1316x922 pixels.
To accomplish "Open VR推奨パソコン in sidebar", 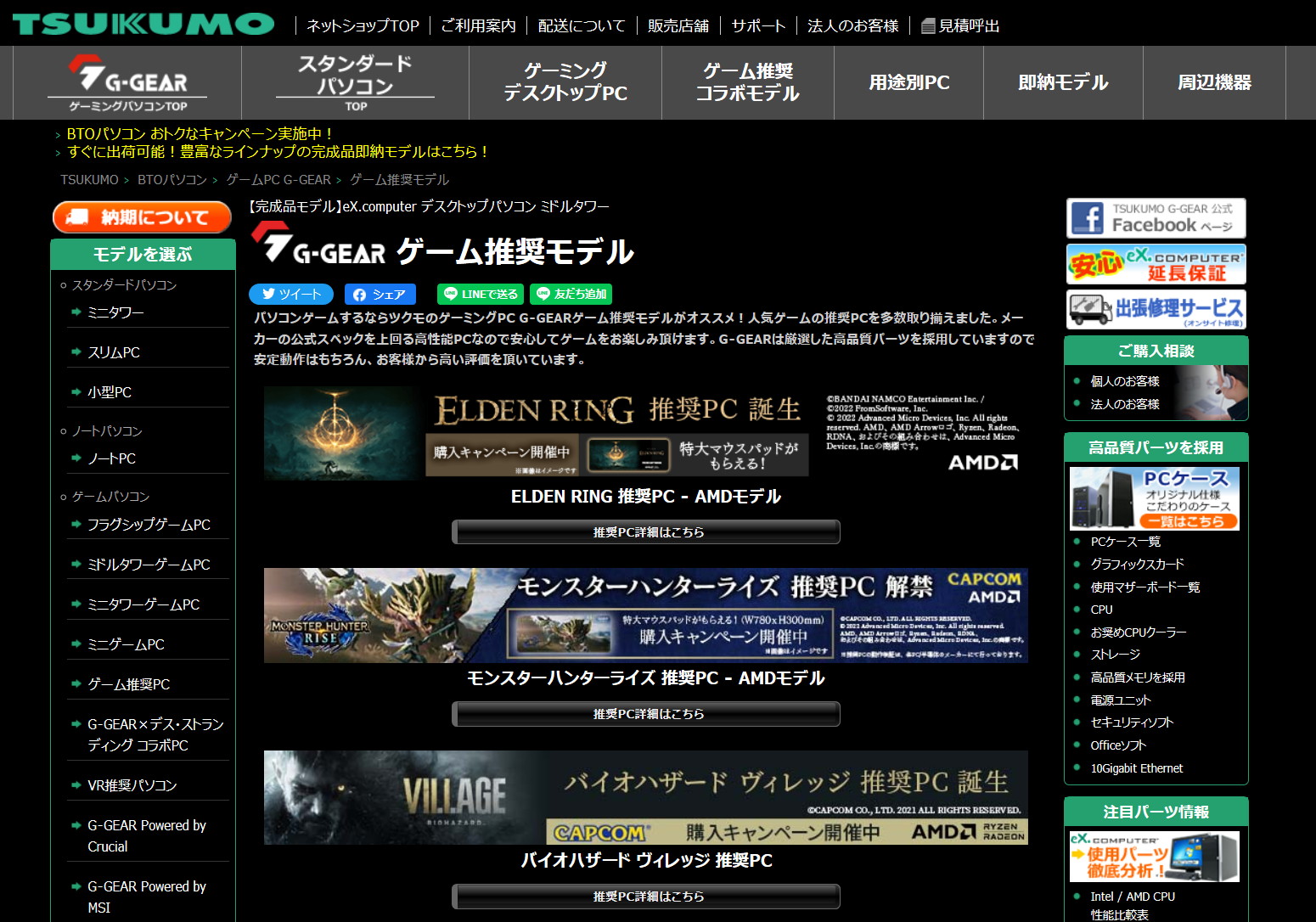I will 132,785.
